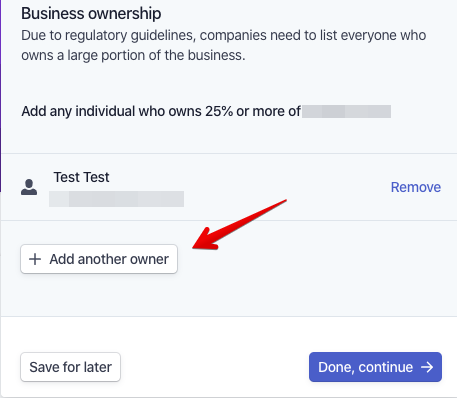The image size is (457, 398).
Task: Click the person icon beside Test Test
Action: pos(29,187)
